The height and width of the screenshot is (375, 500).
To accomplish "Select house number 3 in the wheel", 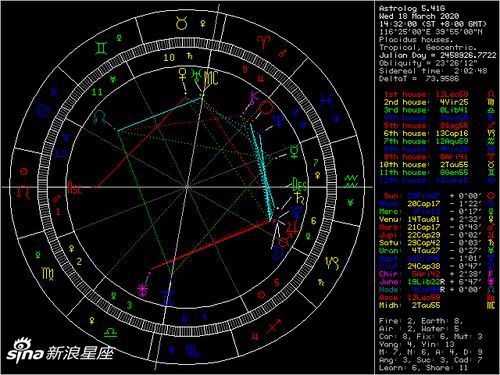I will pos(129,305).
